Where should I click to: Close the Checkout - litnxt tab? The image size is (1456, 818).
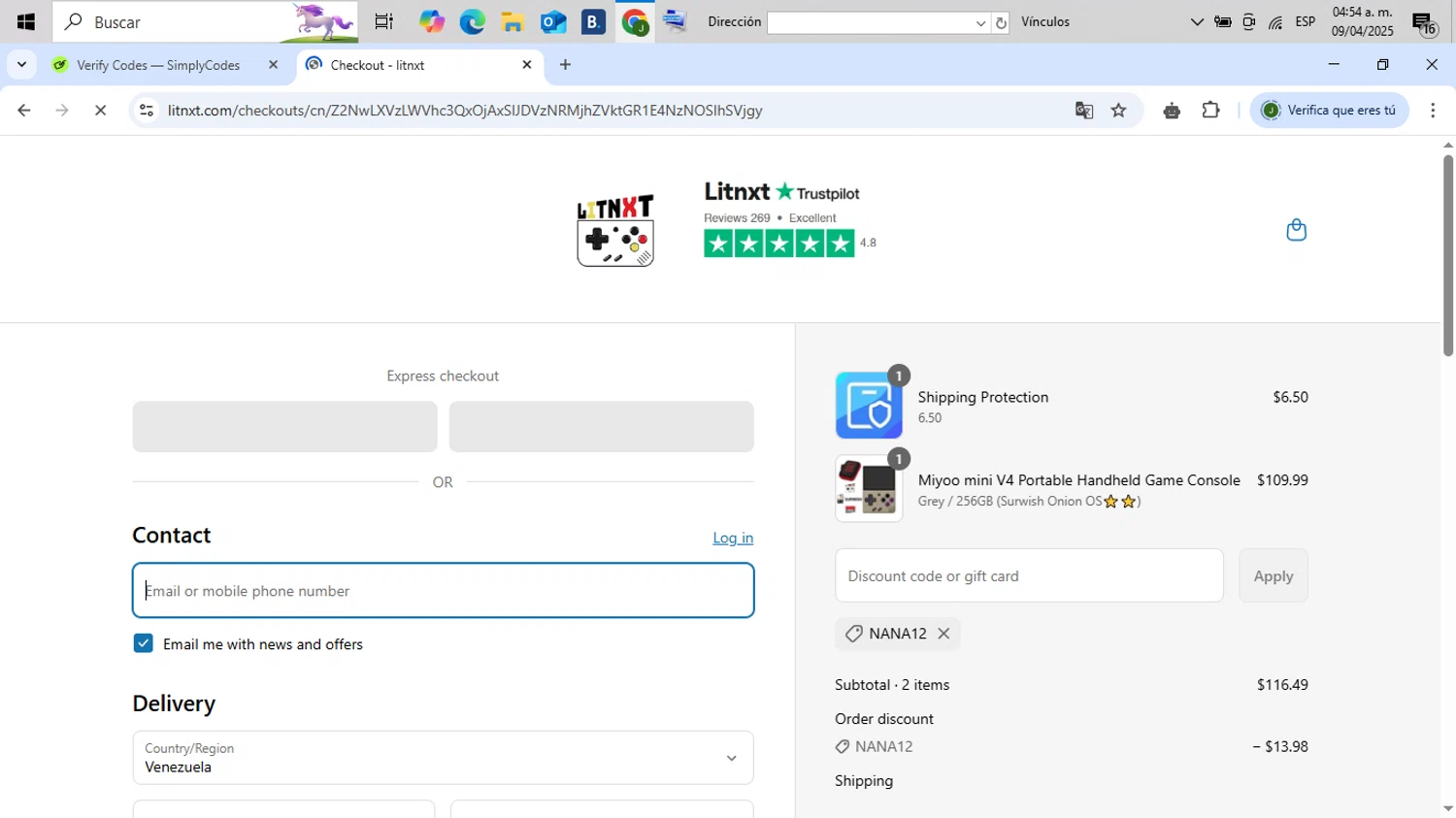[527, 65]
